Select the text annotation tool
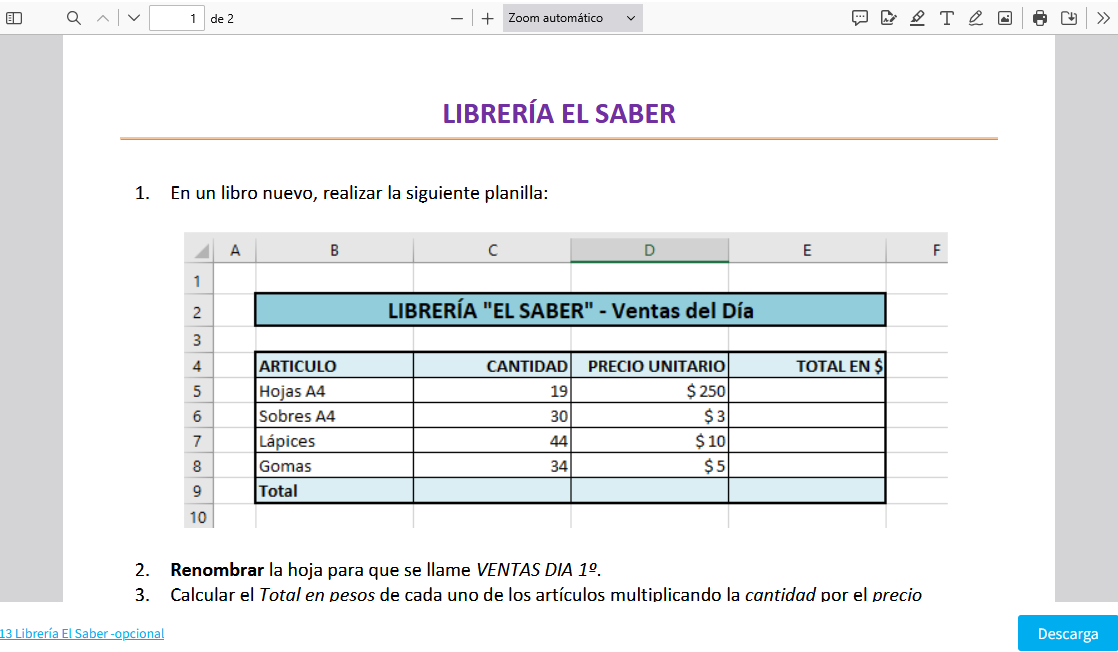Image resolution: width=1118 pixels, height=652 pixels. pos(946,18)
